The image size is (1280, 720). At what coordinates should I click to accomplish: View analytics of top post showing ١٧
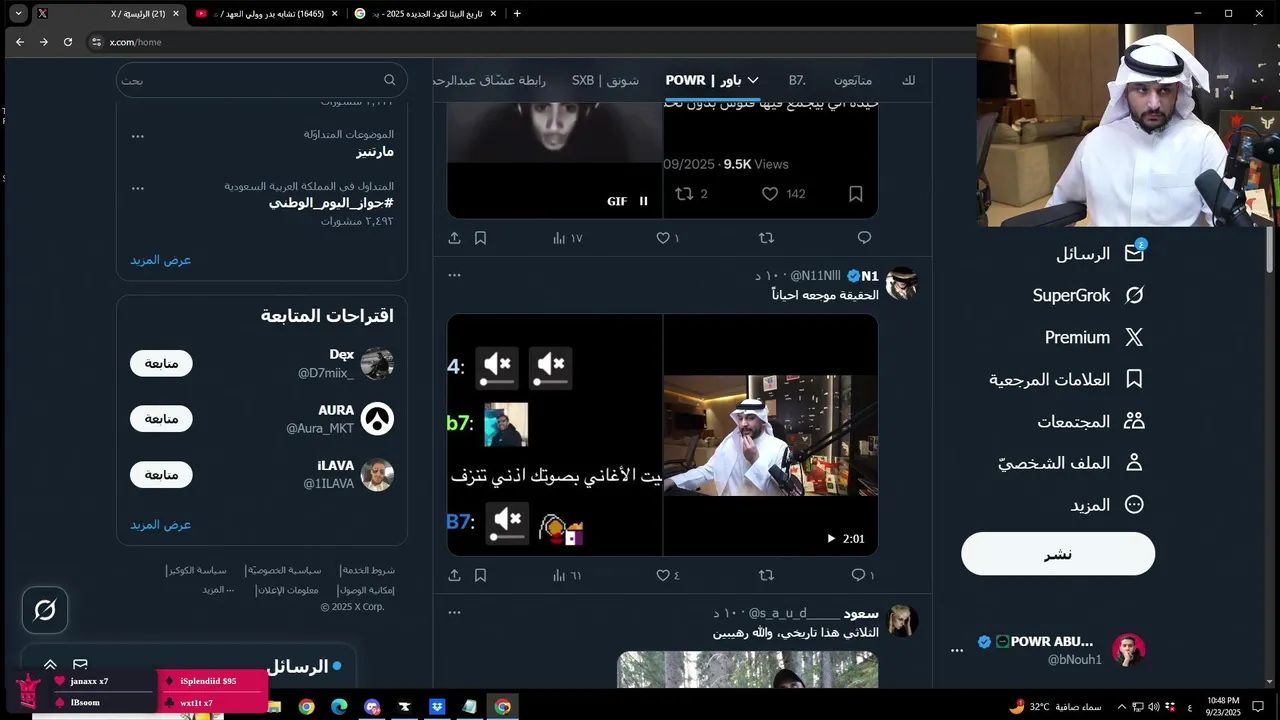pyautogui.click(x=567, y=238)
